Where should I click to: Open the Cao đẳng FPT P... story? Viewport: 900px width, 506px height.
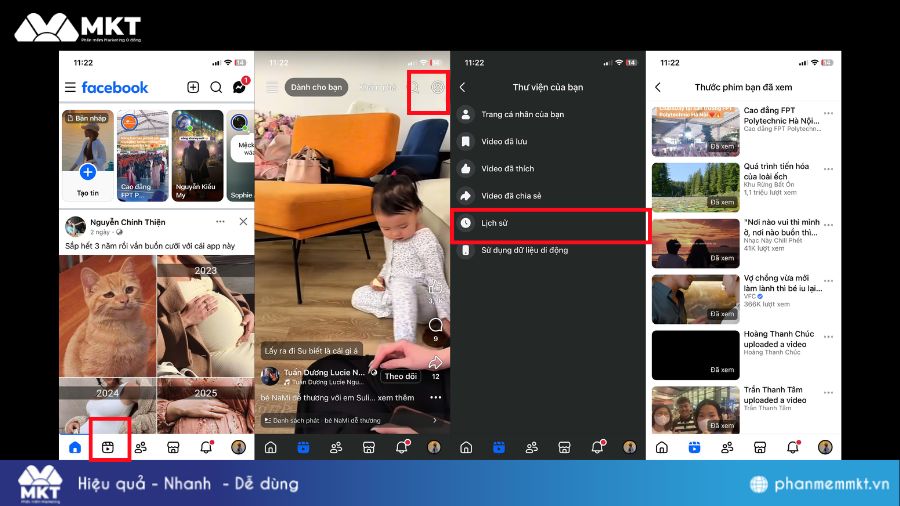142,155
